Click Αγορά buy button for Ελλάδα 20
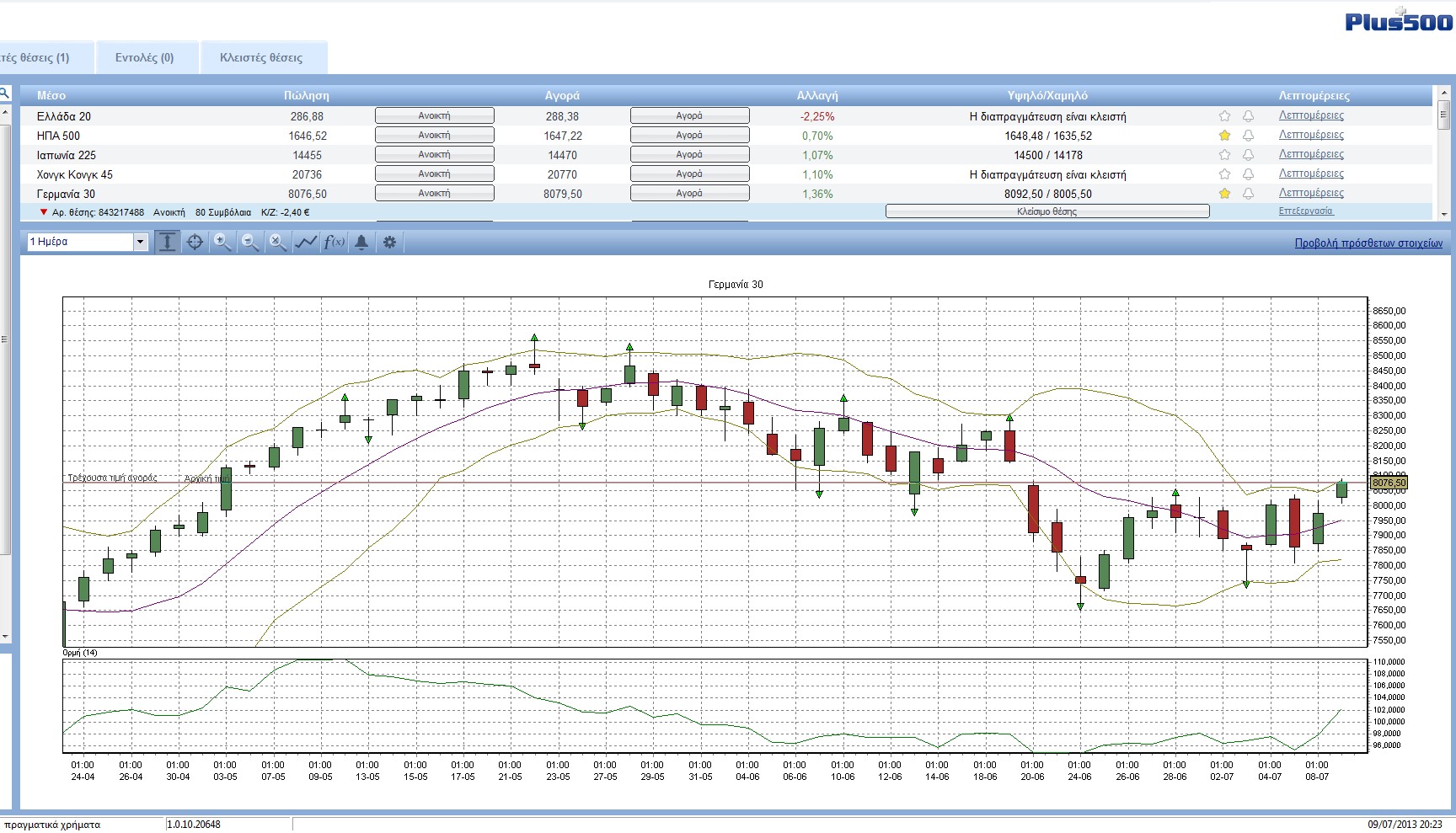Screen dimensions: 1456x833 (689, 116)
